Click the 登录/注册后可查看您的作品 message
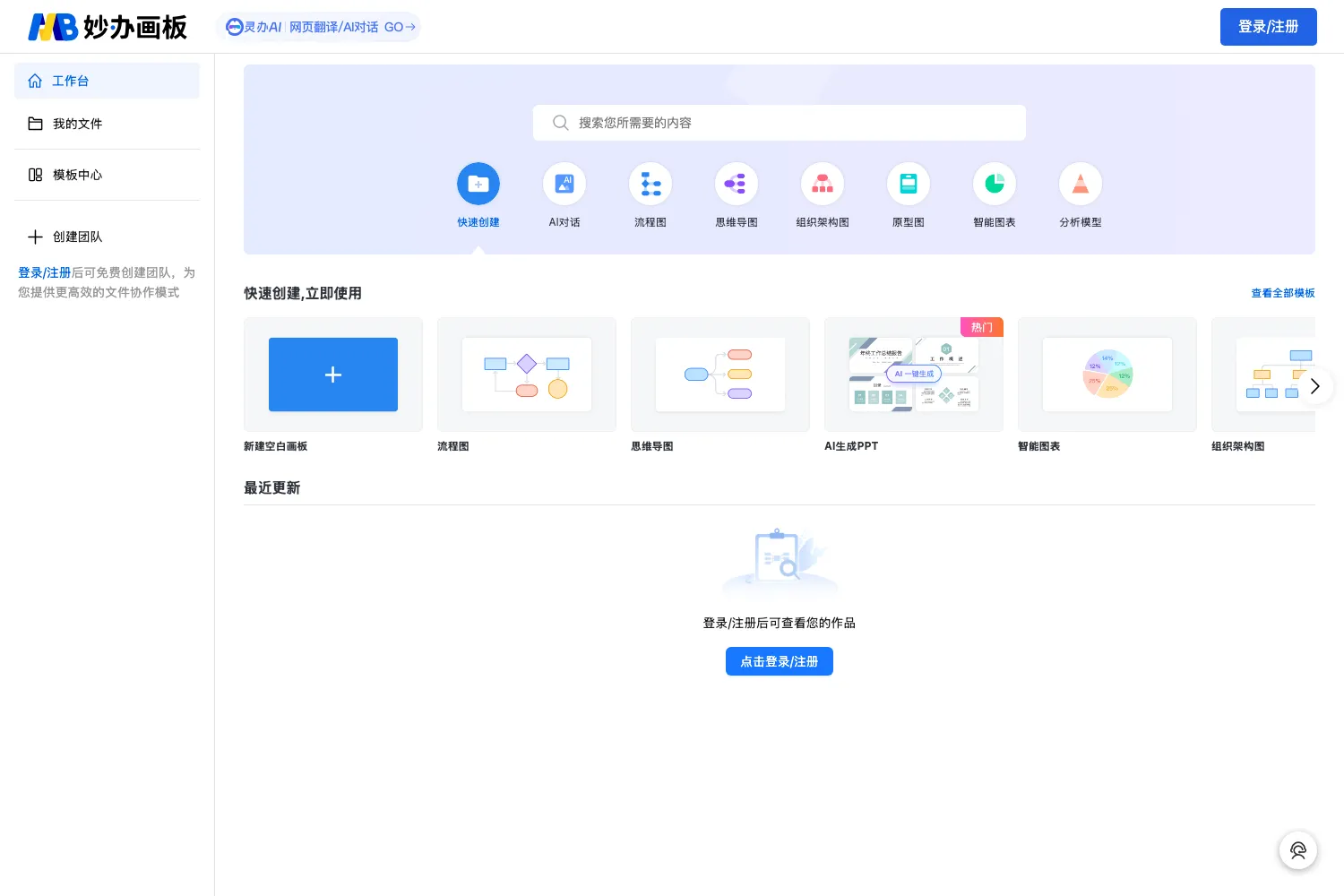Viewport: 1344px width, 896px height. point(780,623)
